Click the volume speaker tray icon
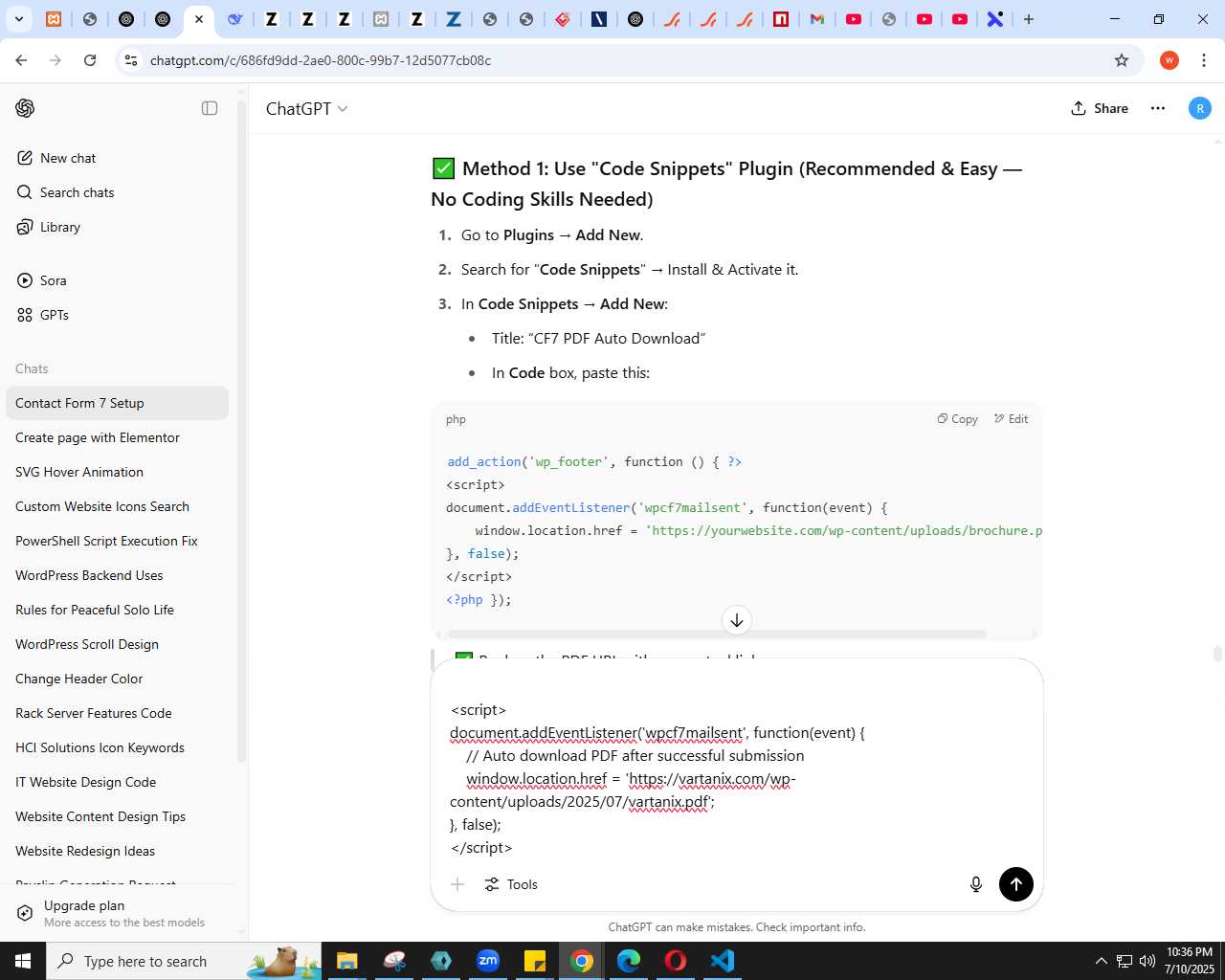This screenshot has width=1225, height=980. tap(1147, 961)
